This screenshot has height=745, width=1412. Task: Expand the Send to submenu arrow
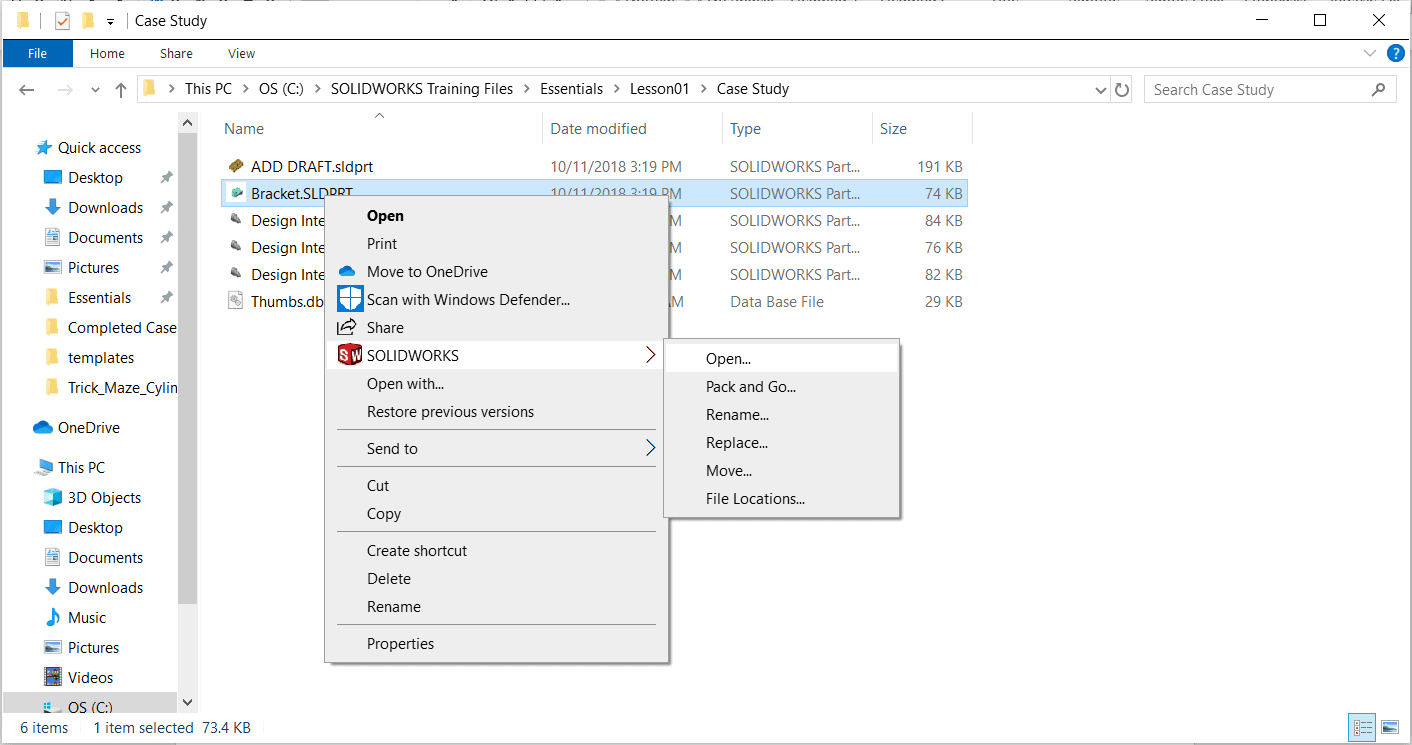(650, 448)
